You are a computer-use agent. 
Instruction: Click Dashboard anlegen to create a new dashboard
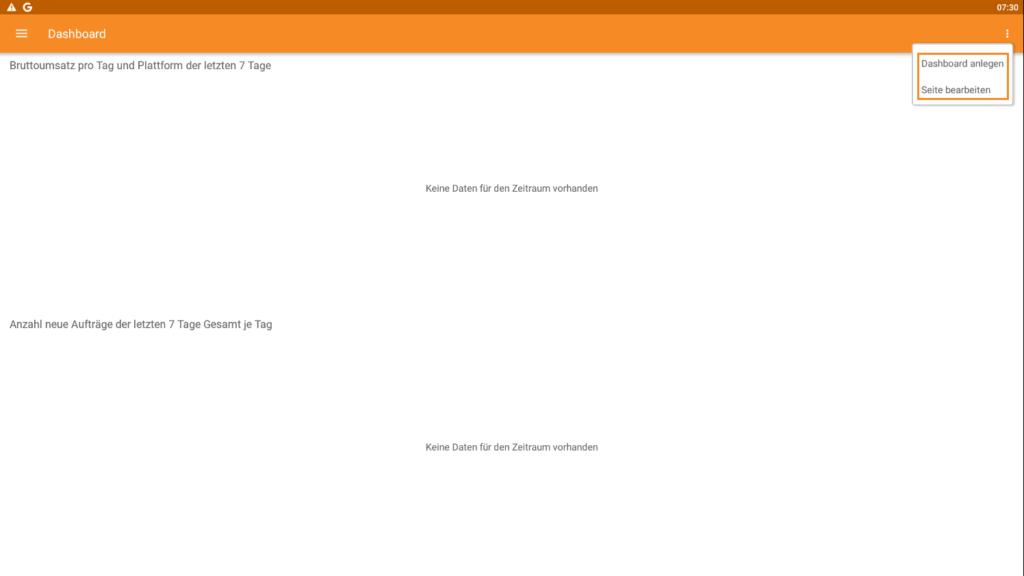point(961,63)
